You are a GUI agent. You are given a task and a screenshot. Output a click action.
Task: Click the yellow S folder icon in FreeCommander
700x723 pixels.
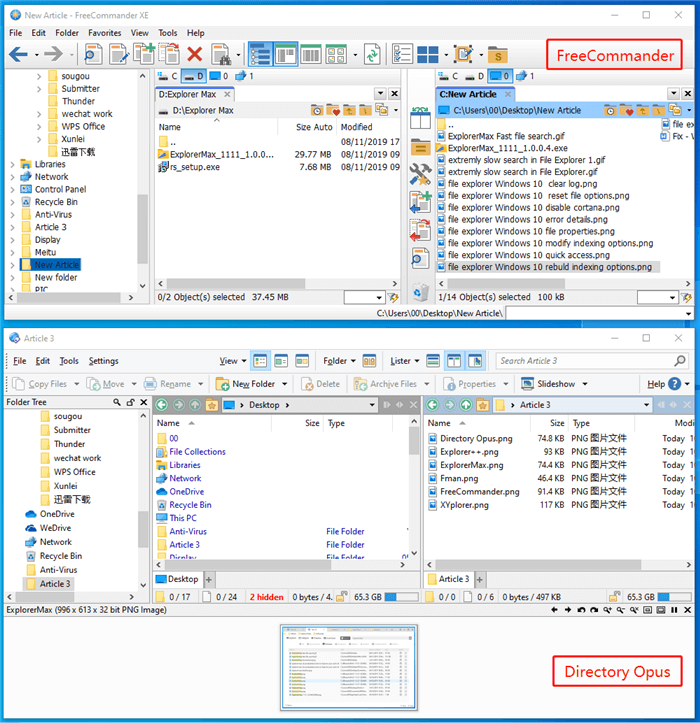498,54
